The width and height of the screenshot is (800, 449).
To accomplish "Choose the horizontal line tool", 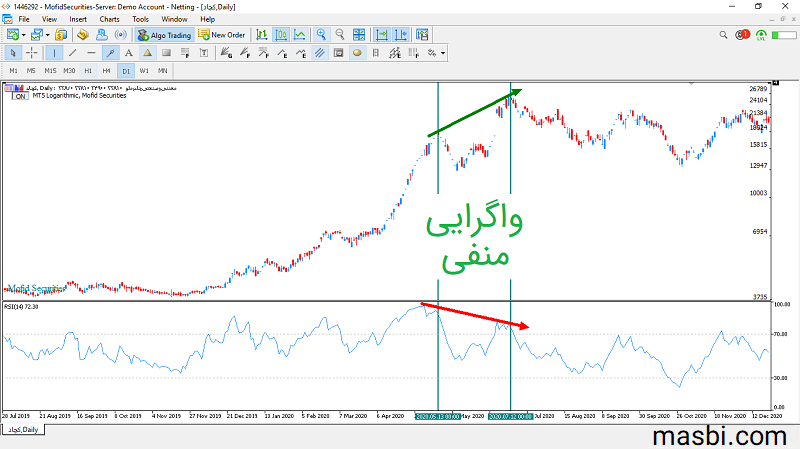I will (x=91, y=53).
